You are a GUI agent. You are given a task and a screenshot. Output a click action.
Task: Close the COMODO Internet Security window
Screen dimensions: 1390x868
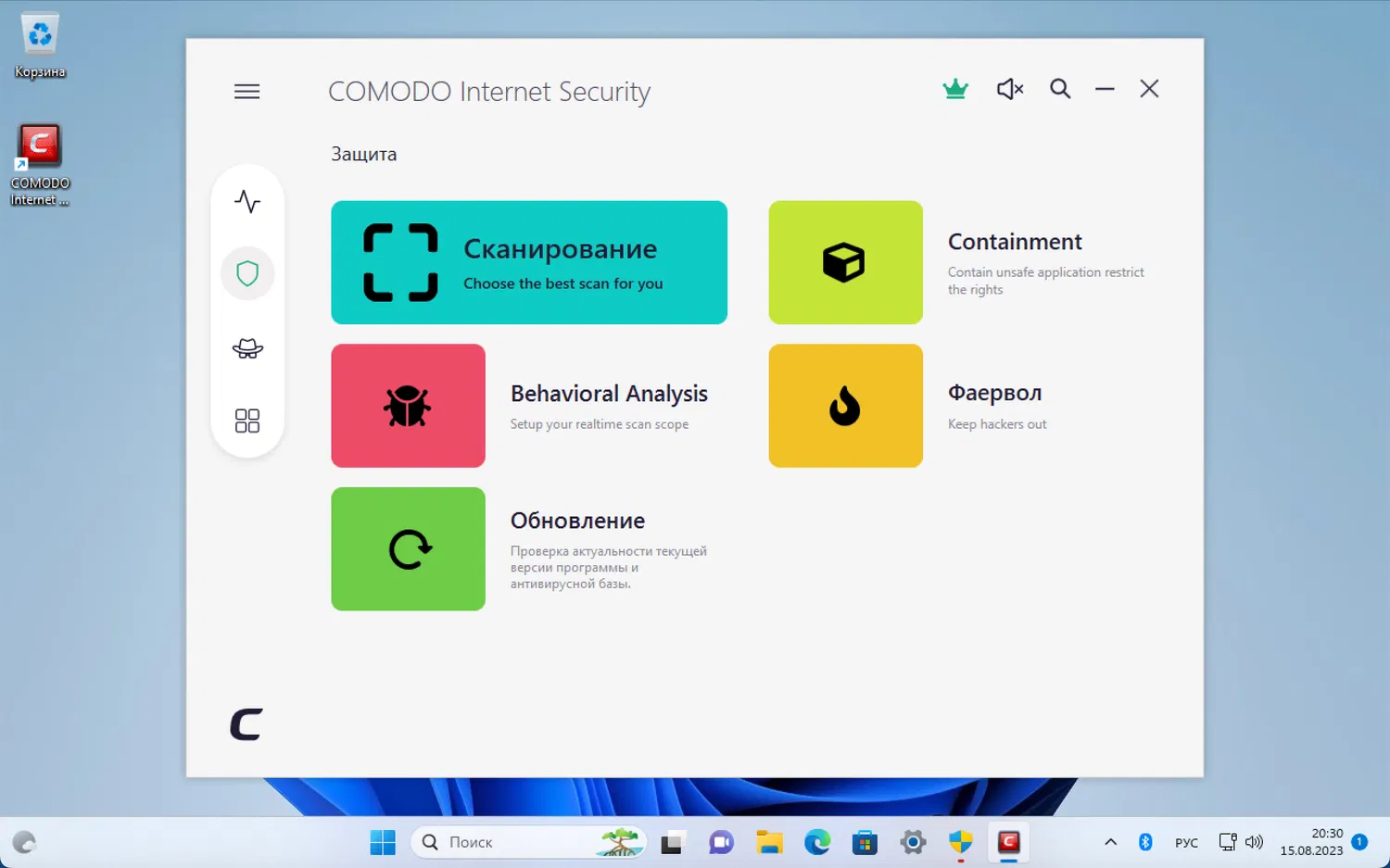coord(1149,89)
